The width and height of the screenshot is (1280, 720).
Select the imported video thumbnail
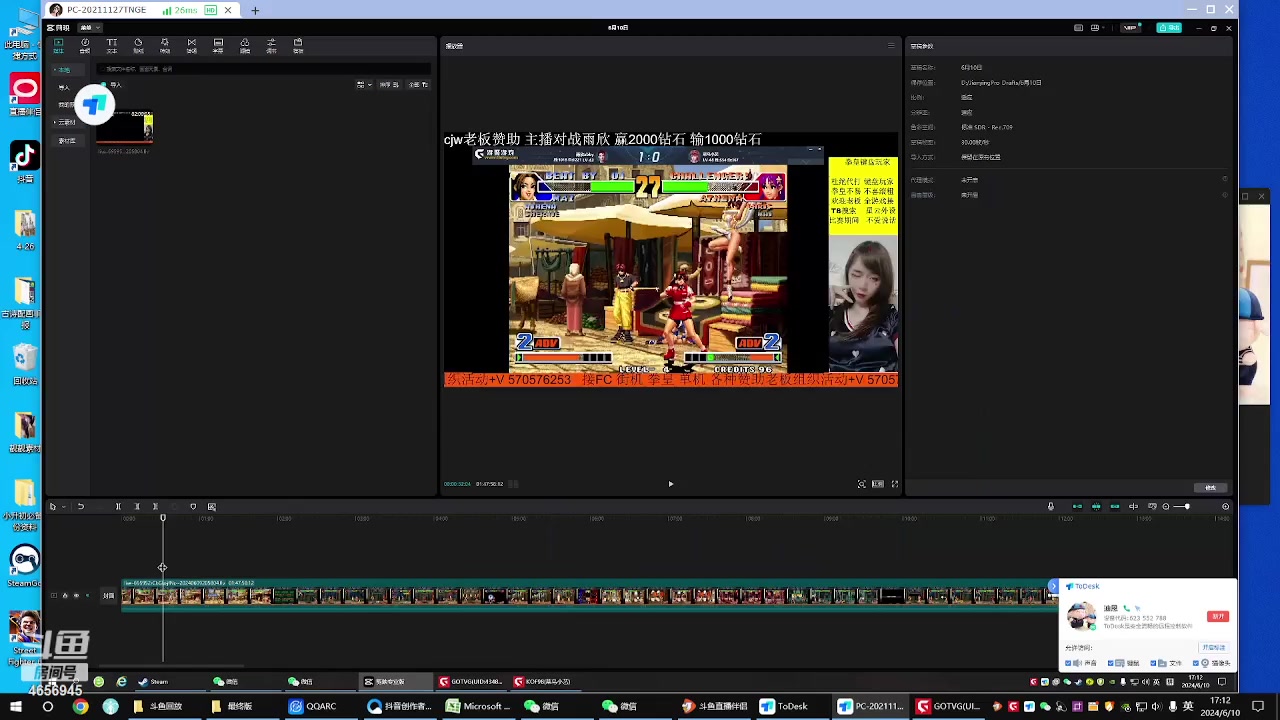point(125,128)
